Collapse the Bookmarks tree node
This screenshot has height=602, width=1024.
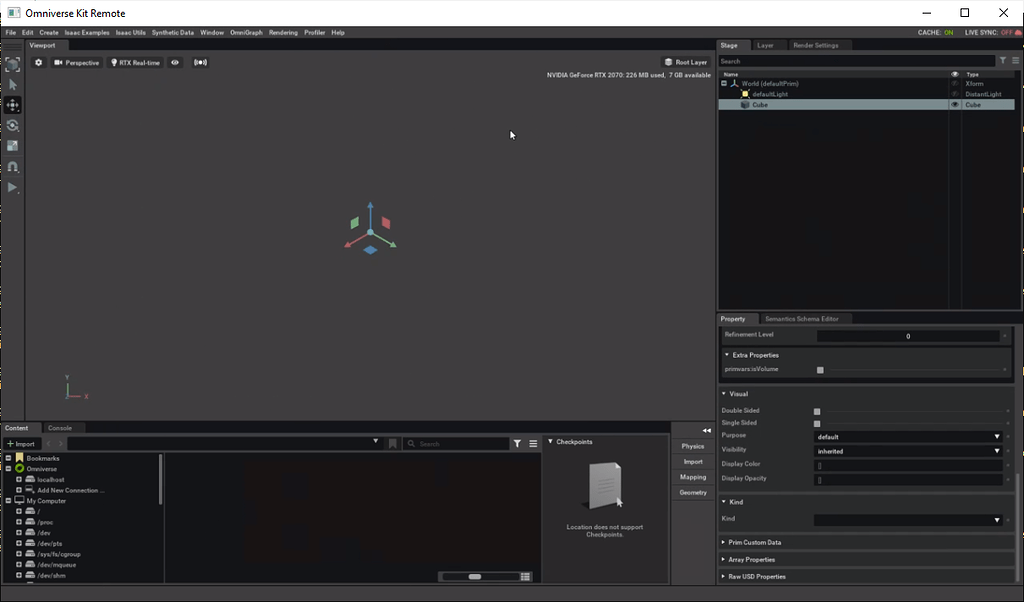coord(8,458)
